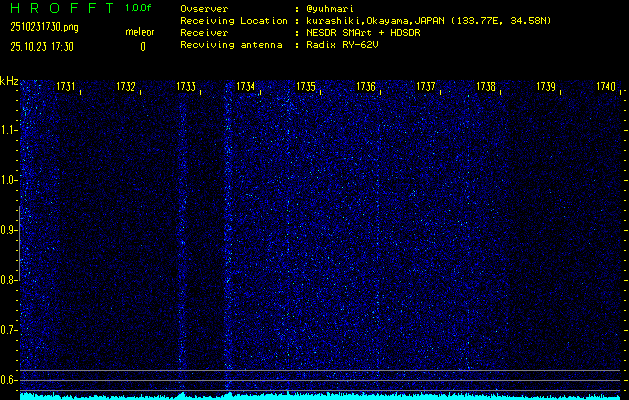Click the 1.1 frequency axis label
The width and height of the screenshot is (629, 400).
click(x=8, y=130)
